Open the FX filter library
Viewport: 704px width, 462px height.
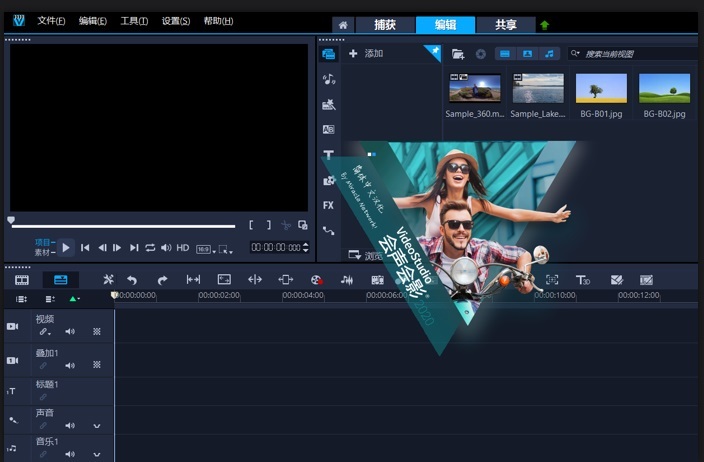[x=328, y=205]
